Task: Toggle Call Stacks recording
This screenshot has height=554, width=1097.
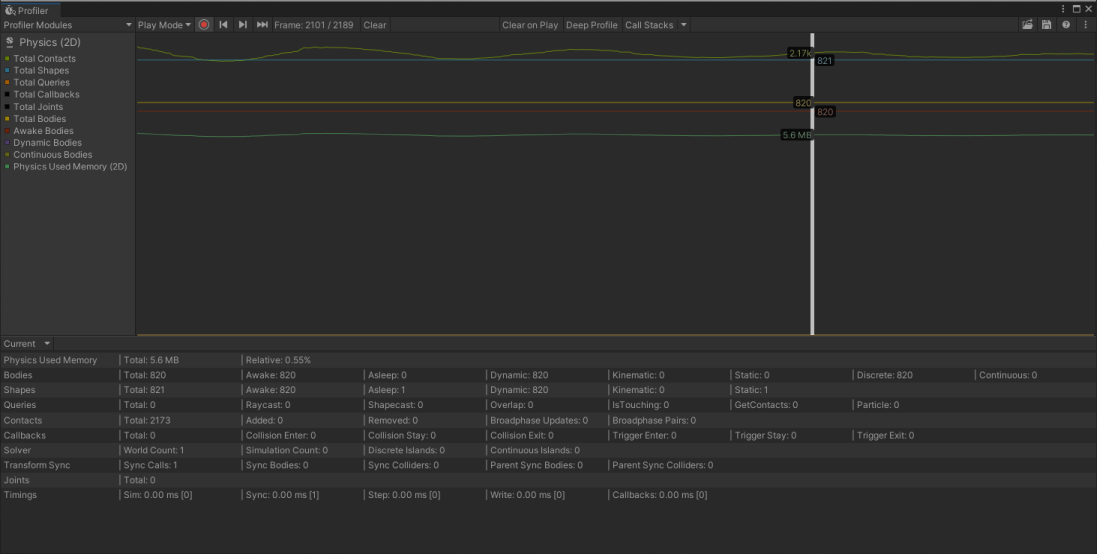Action: click(x=649, y=25)
